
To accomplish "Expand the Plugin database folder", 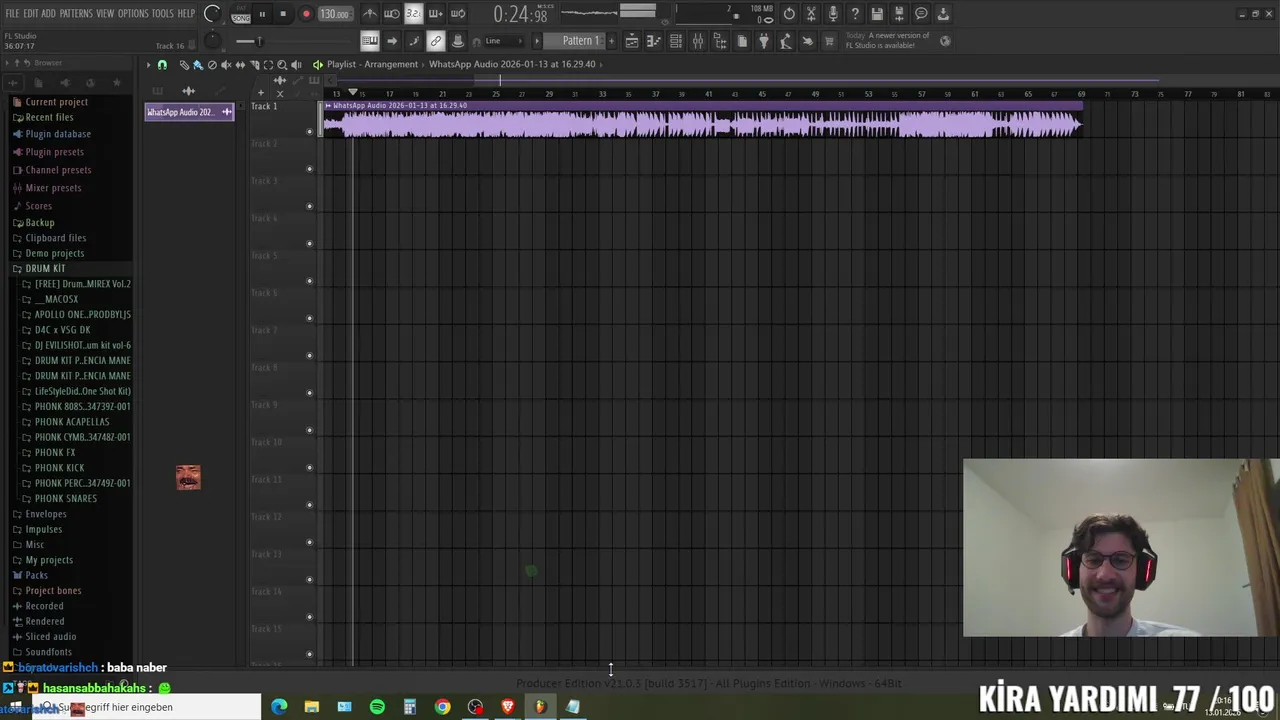I will point(58,134).
